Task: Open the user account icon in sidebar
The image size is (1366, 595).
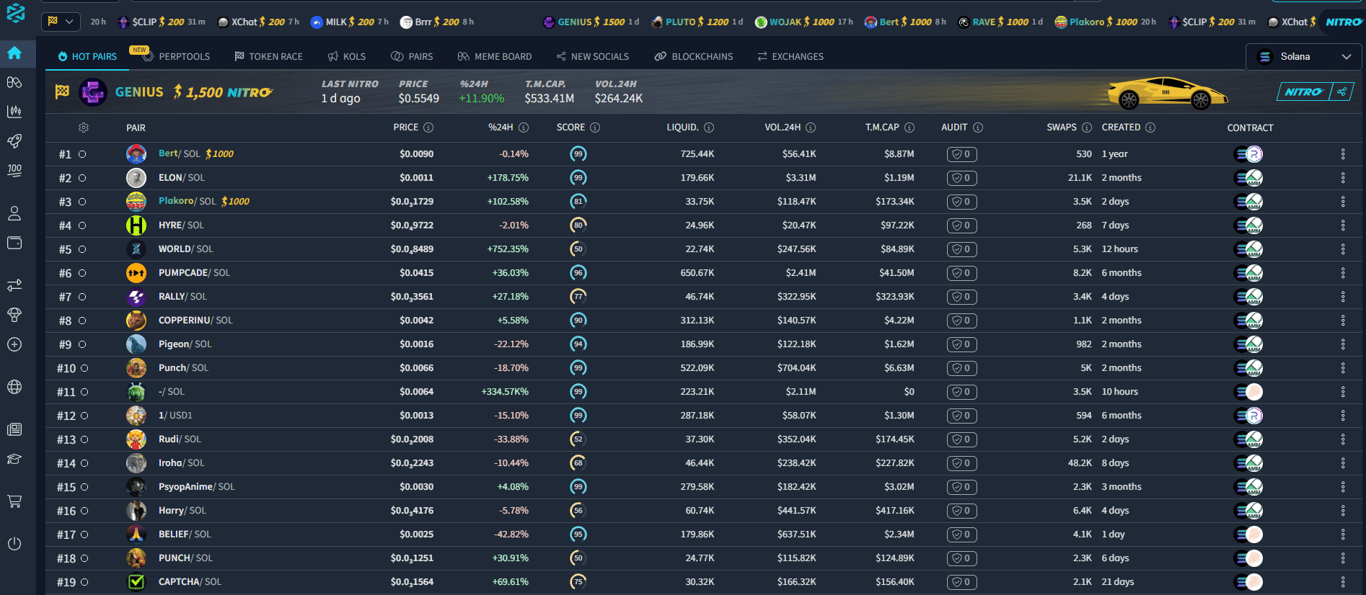Action: pos(14,213)
